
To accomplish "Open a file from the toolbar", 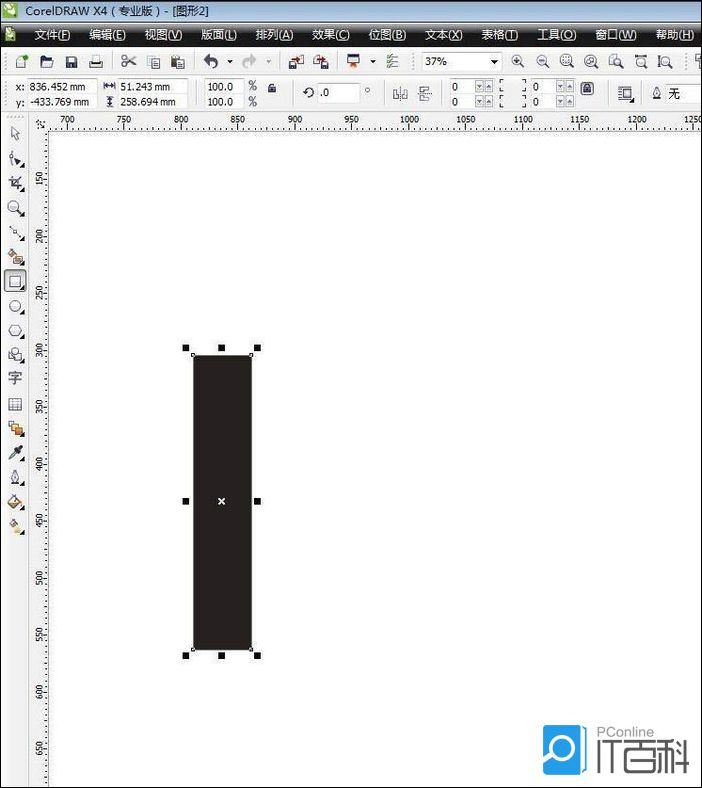I will (x=46, y=61).
